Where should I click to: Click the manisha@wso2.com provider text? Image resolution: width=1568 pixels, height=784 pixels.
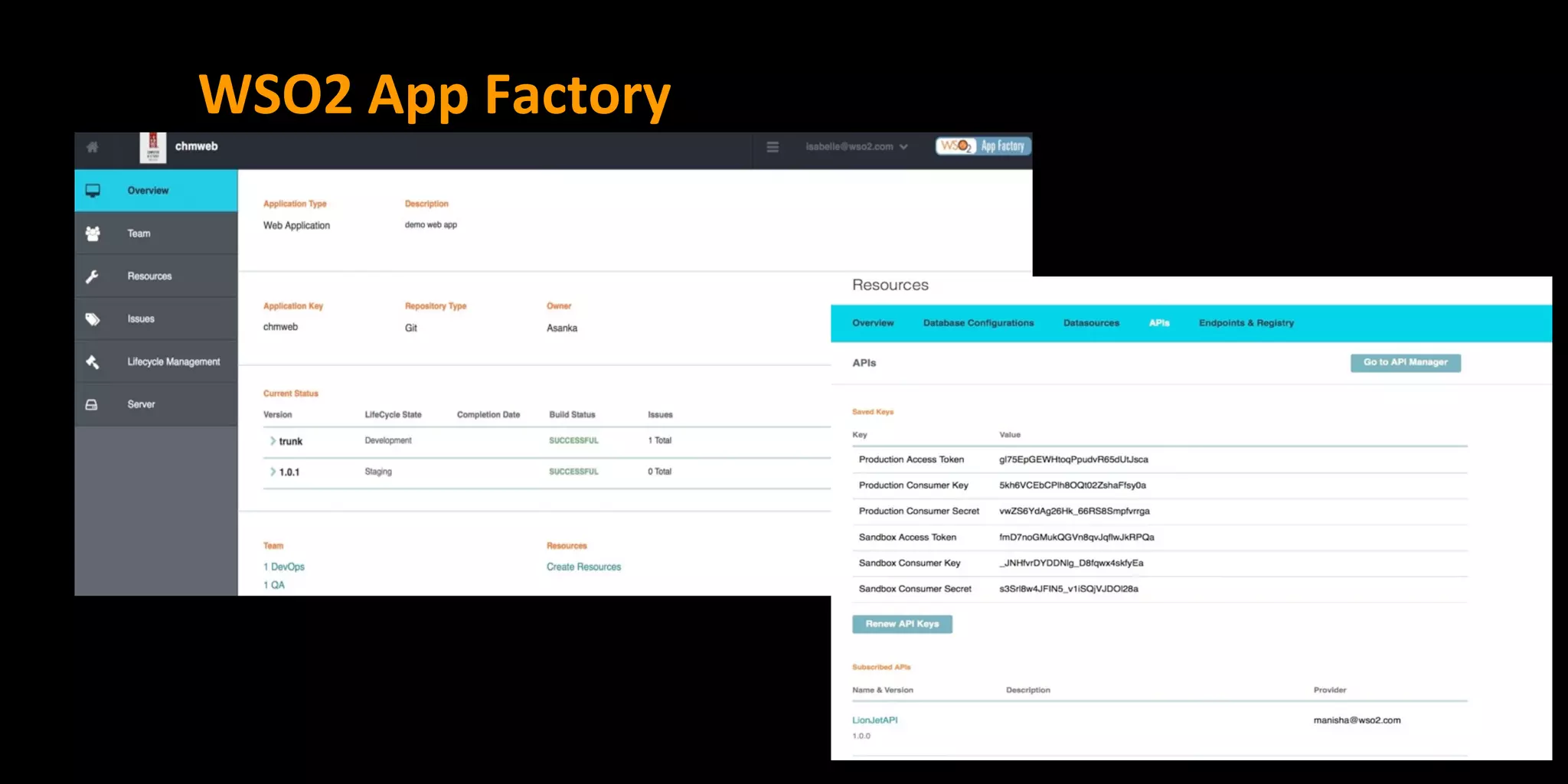tap(1357, 720)
